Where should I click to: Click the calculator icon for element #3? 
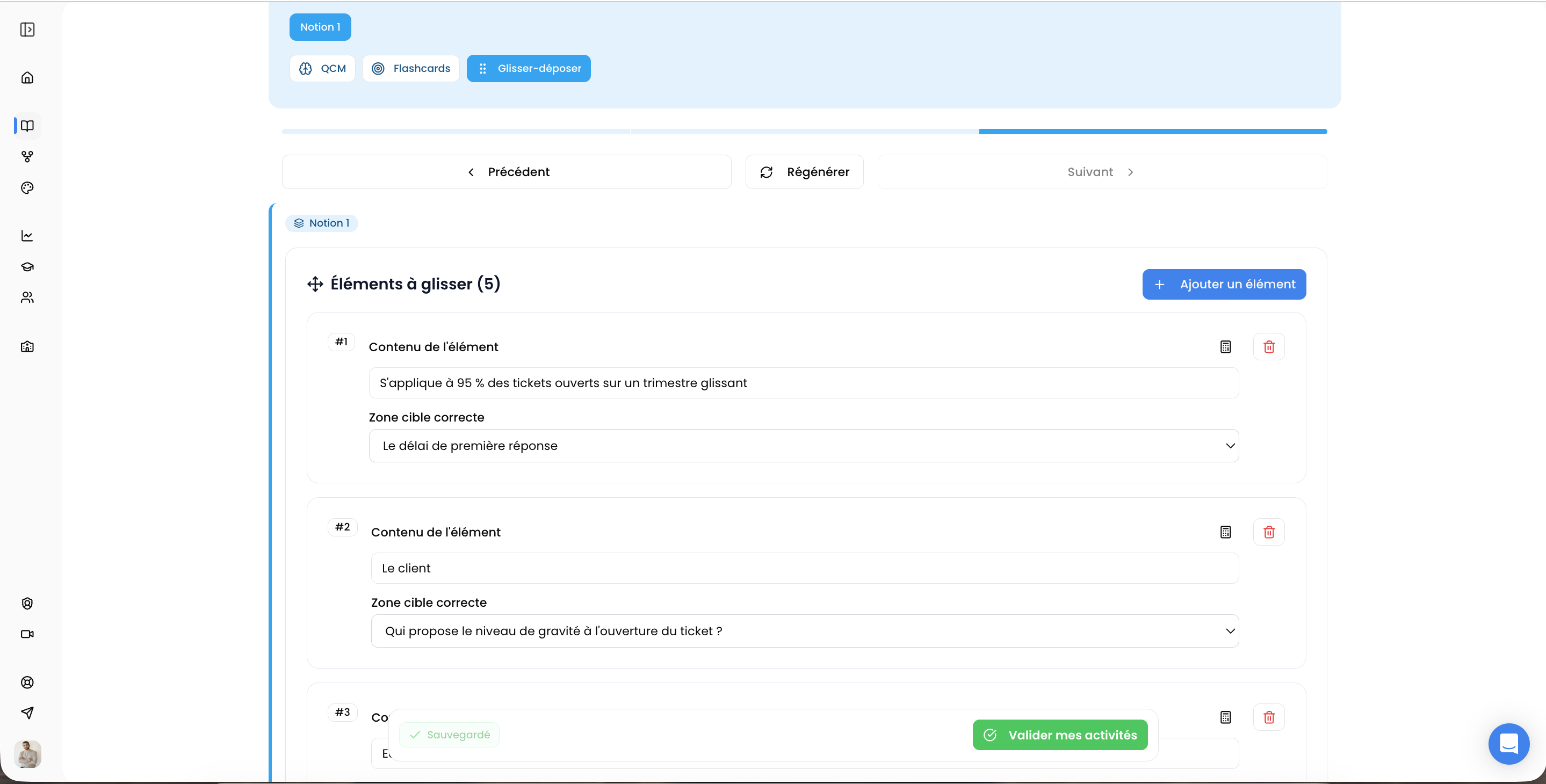tap(1225, 717)
